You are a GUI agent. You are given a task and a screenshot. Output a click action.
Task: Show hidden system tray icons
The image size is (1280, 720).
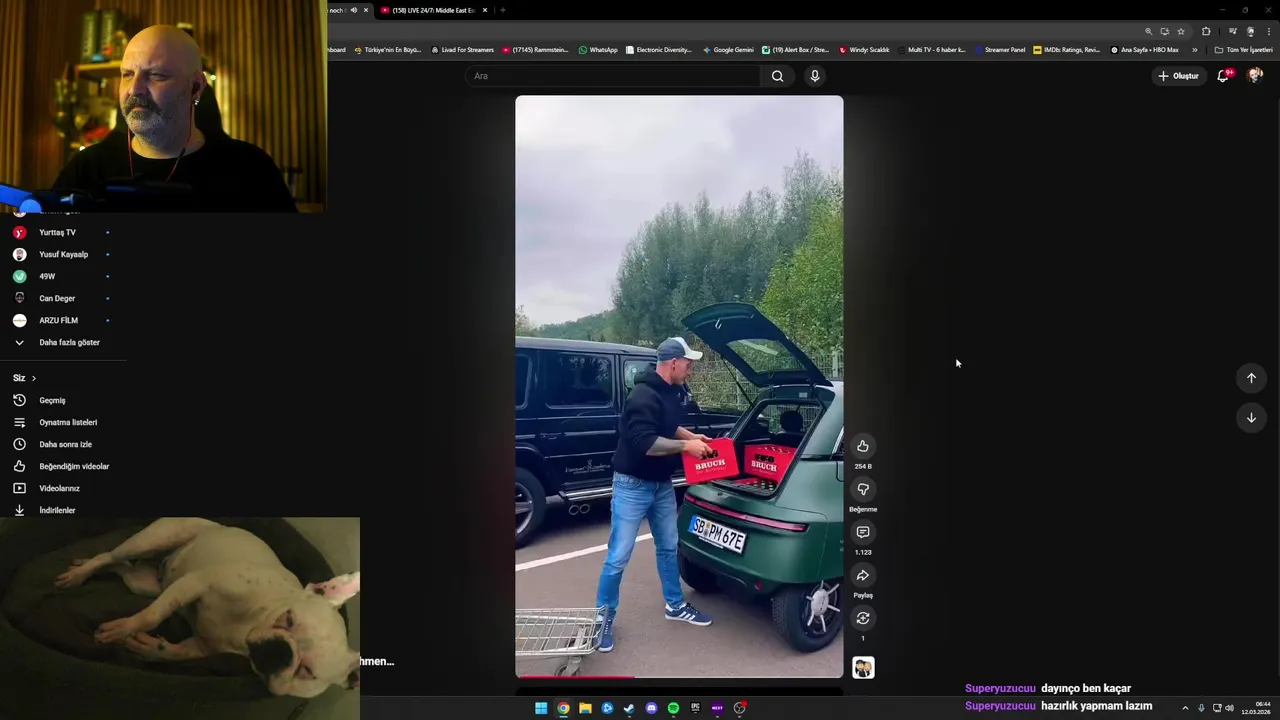1185,708
